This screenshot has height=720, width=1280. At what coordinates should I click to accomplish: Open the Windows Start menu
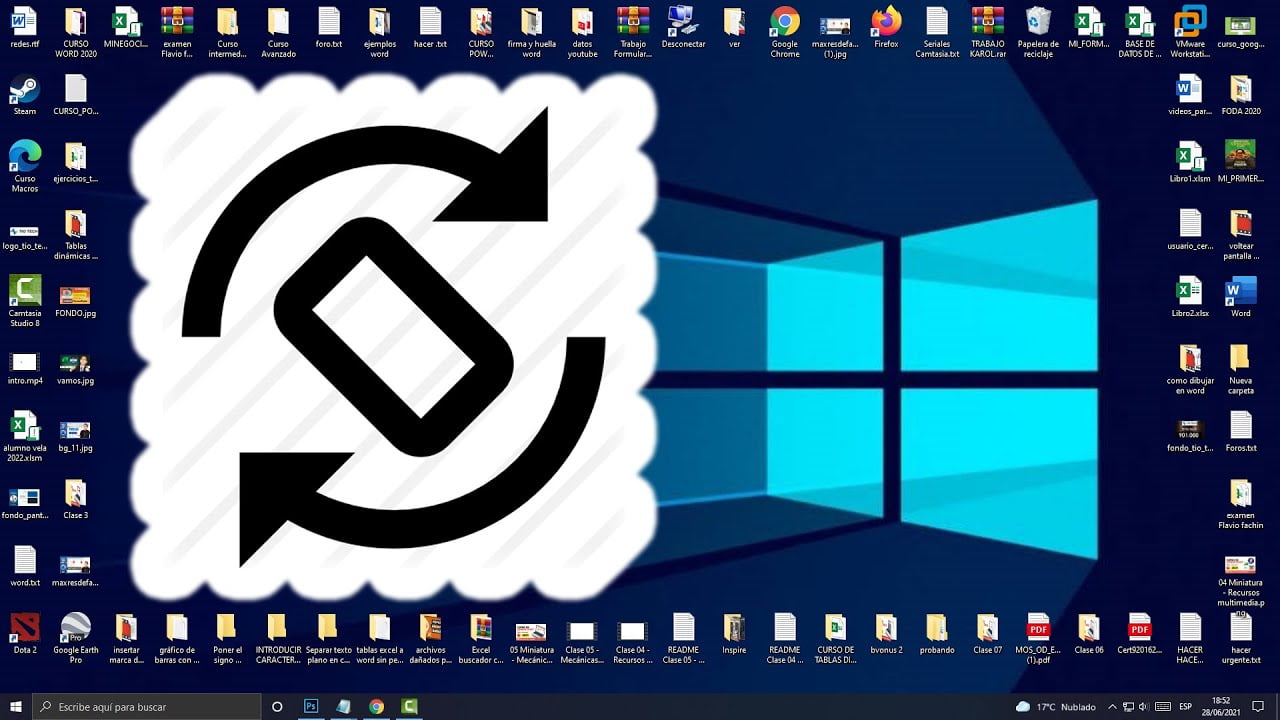coord(15,706)
